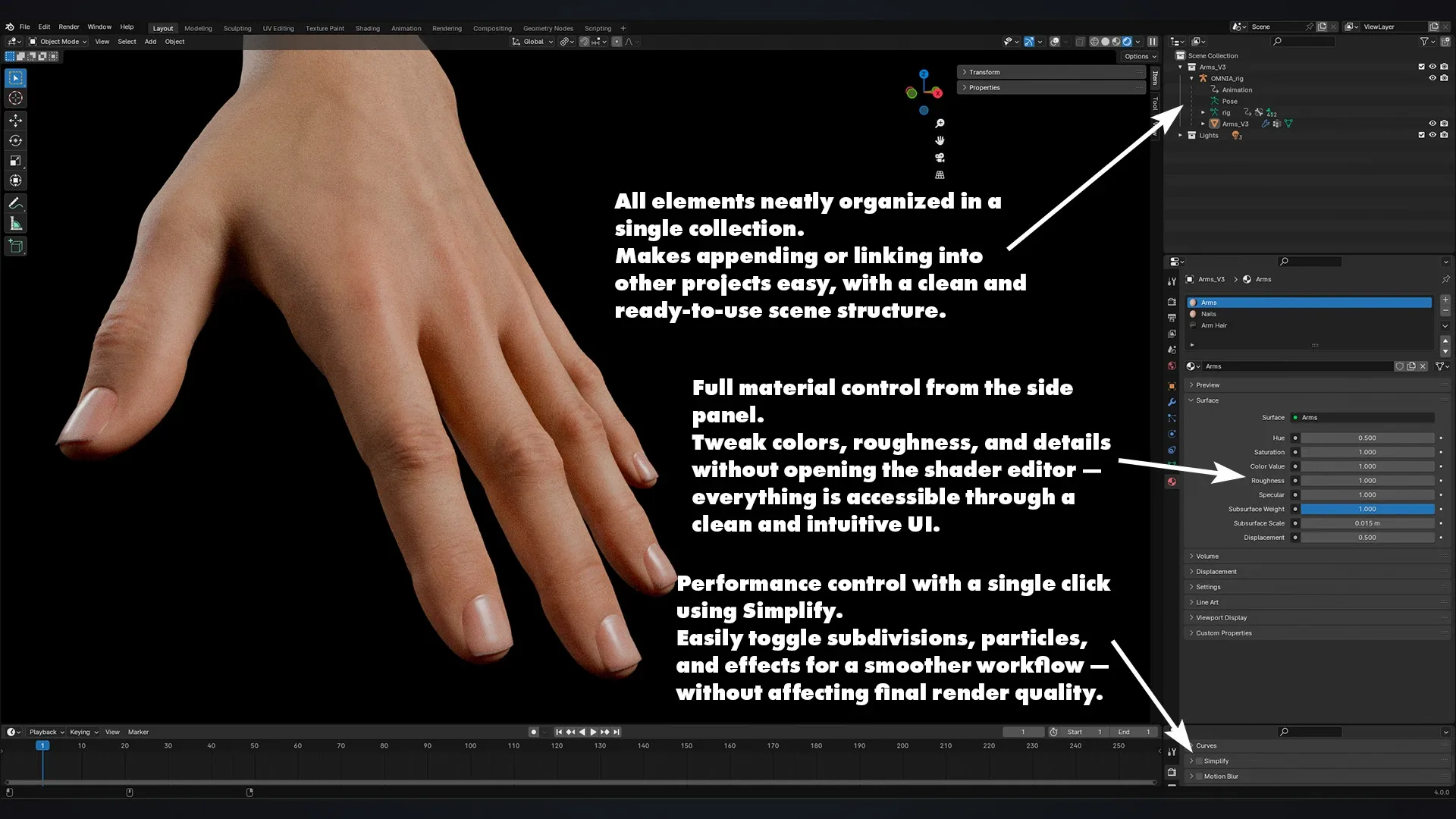This screenshot has width=1456, height=819.
Task: Select the Nails material slot
Action: pyautogui.click(x=1208, y=314)
